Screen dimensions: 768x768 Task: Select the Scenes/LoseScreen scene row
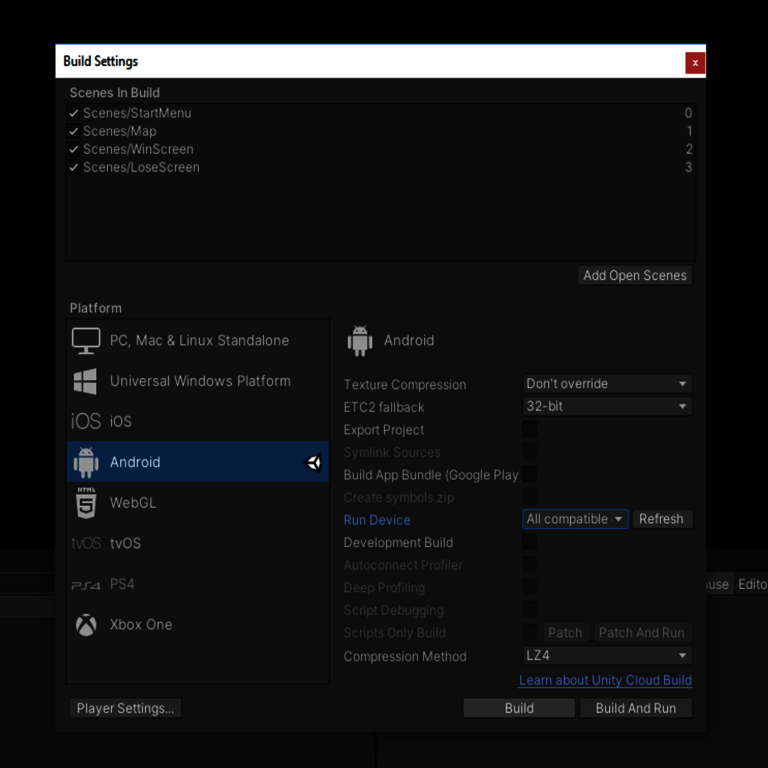[381, 168]
